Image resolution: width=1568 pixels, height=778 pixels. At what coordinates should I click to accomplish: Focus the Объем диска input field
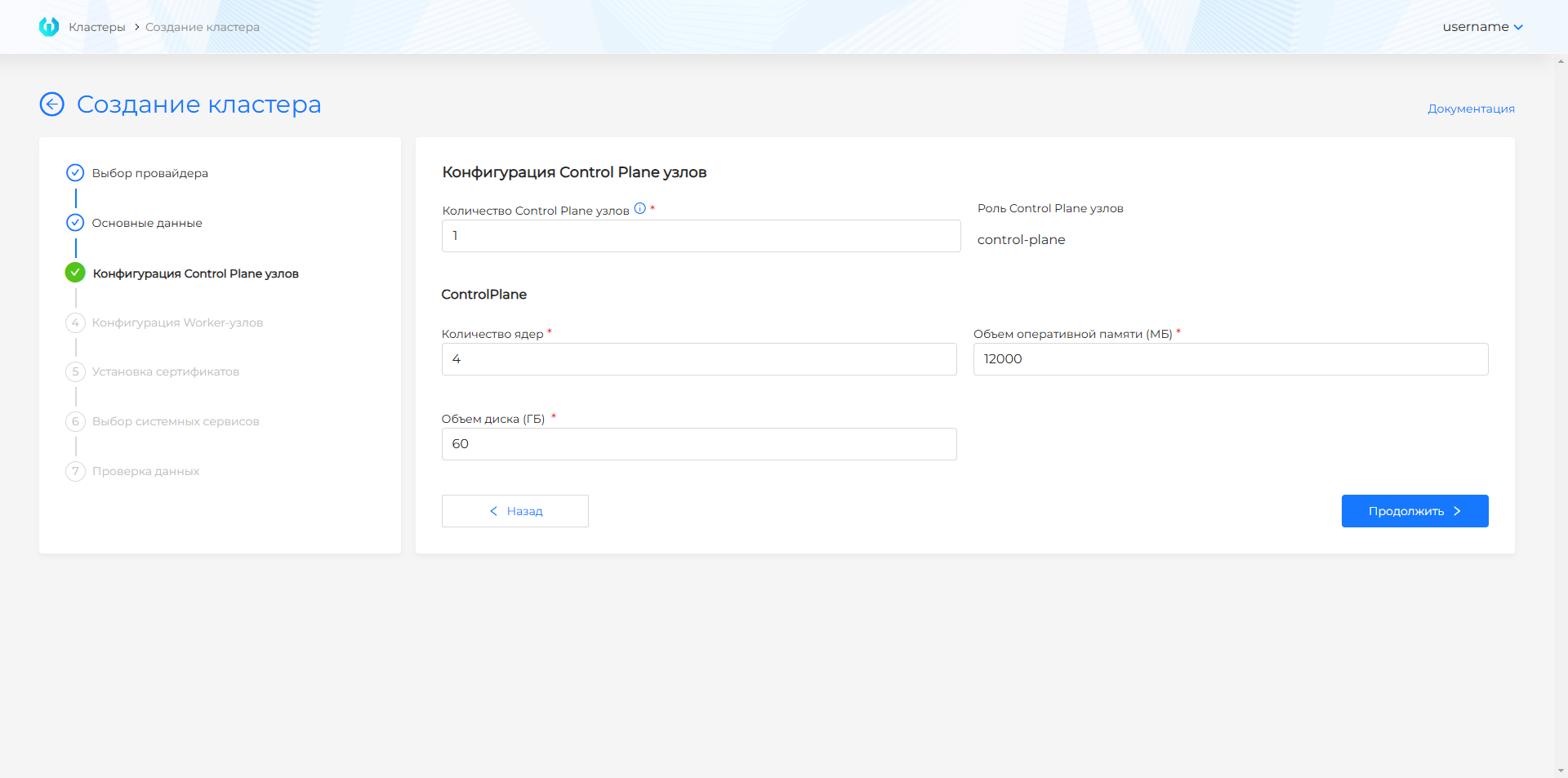point(698,444)
